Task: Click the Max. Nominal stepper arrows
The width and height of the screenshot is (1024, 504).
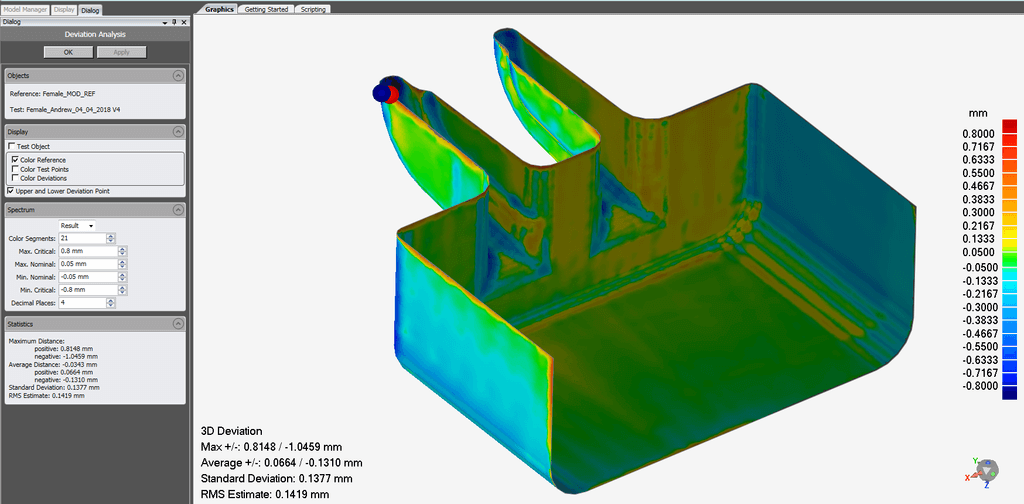Action: point(122,264)
